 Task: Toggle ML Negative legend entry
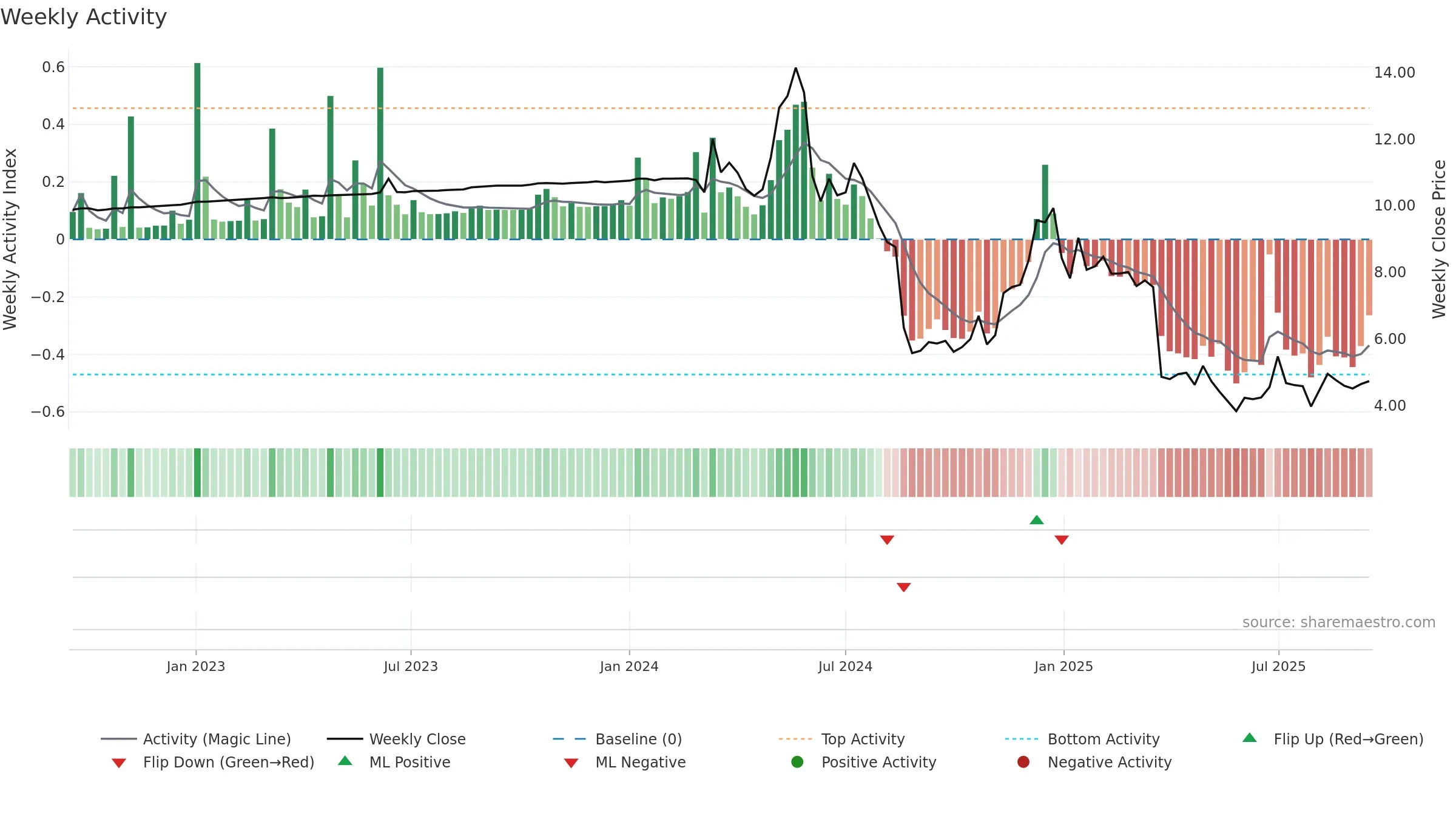pyautogui.click(x=625, y=762)
